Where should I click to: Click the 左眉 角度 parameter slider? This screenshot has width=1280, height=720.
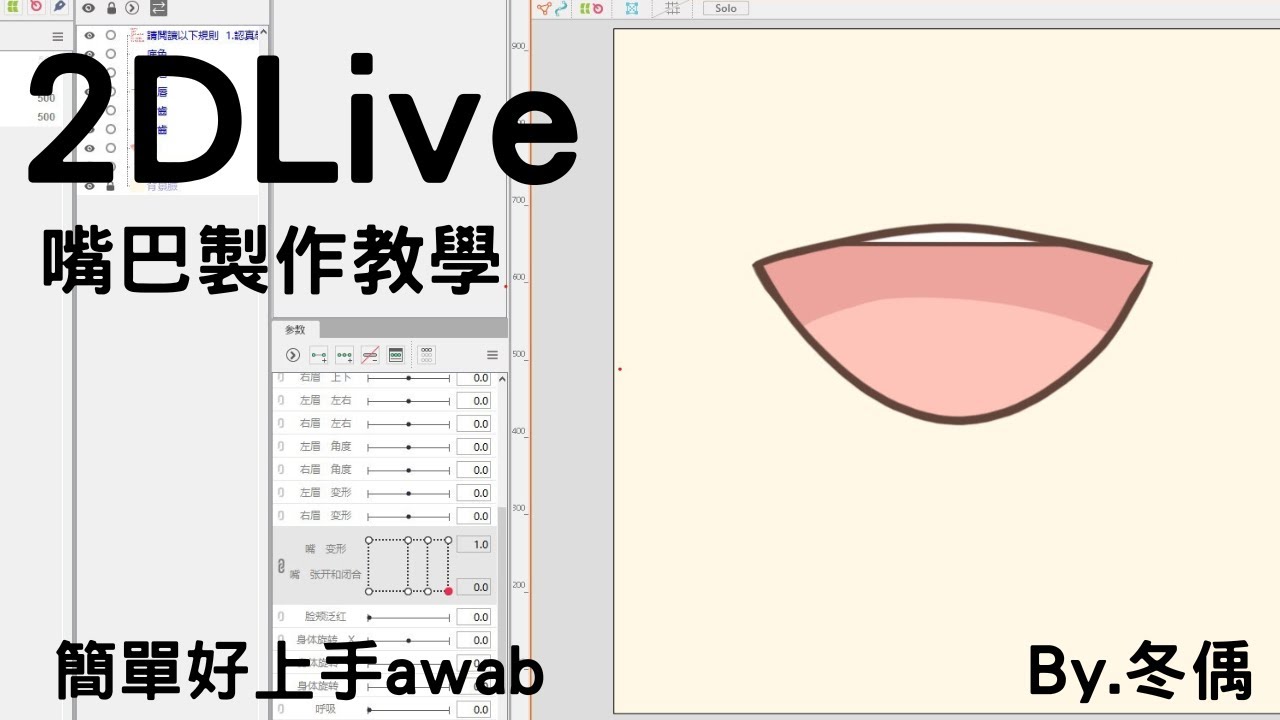pyautogui.click(x=408, y=447)
